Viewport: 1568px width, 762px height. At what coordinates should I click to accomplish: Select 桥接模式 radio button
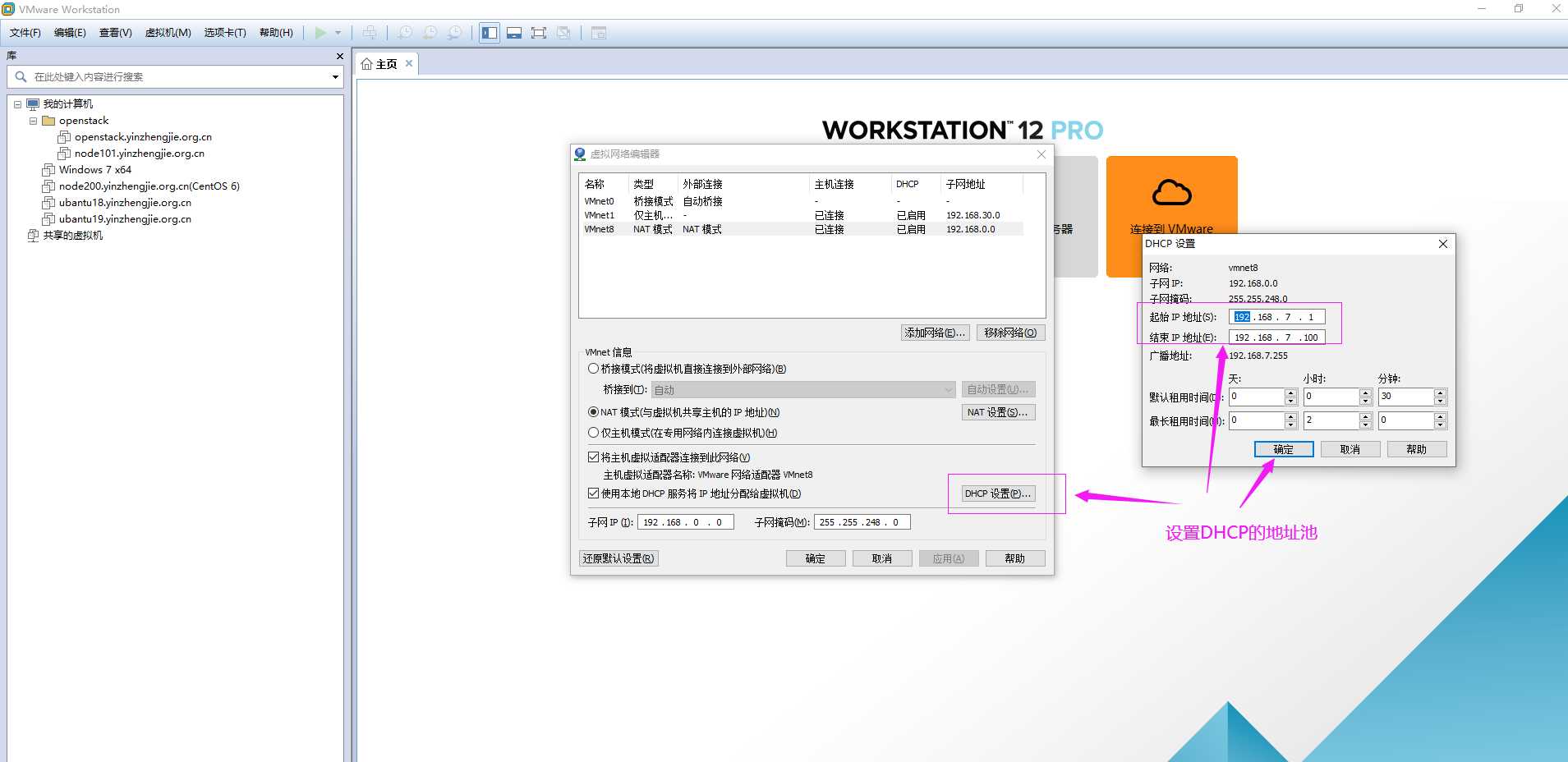[593, 369]
